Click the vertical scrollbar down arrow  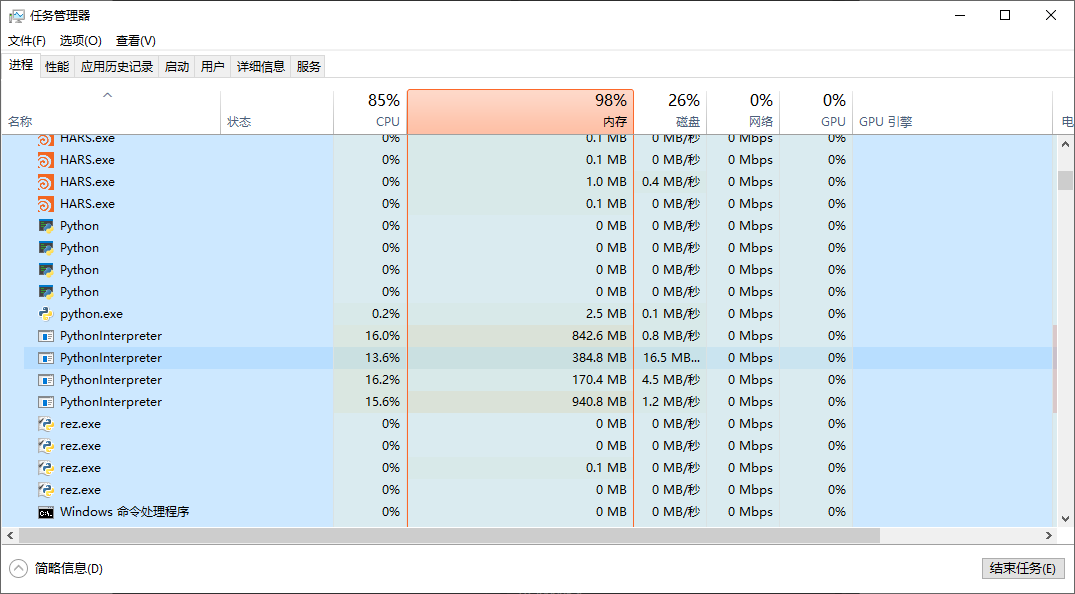click(1065, 520)
